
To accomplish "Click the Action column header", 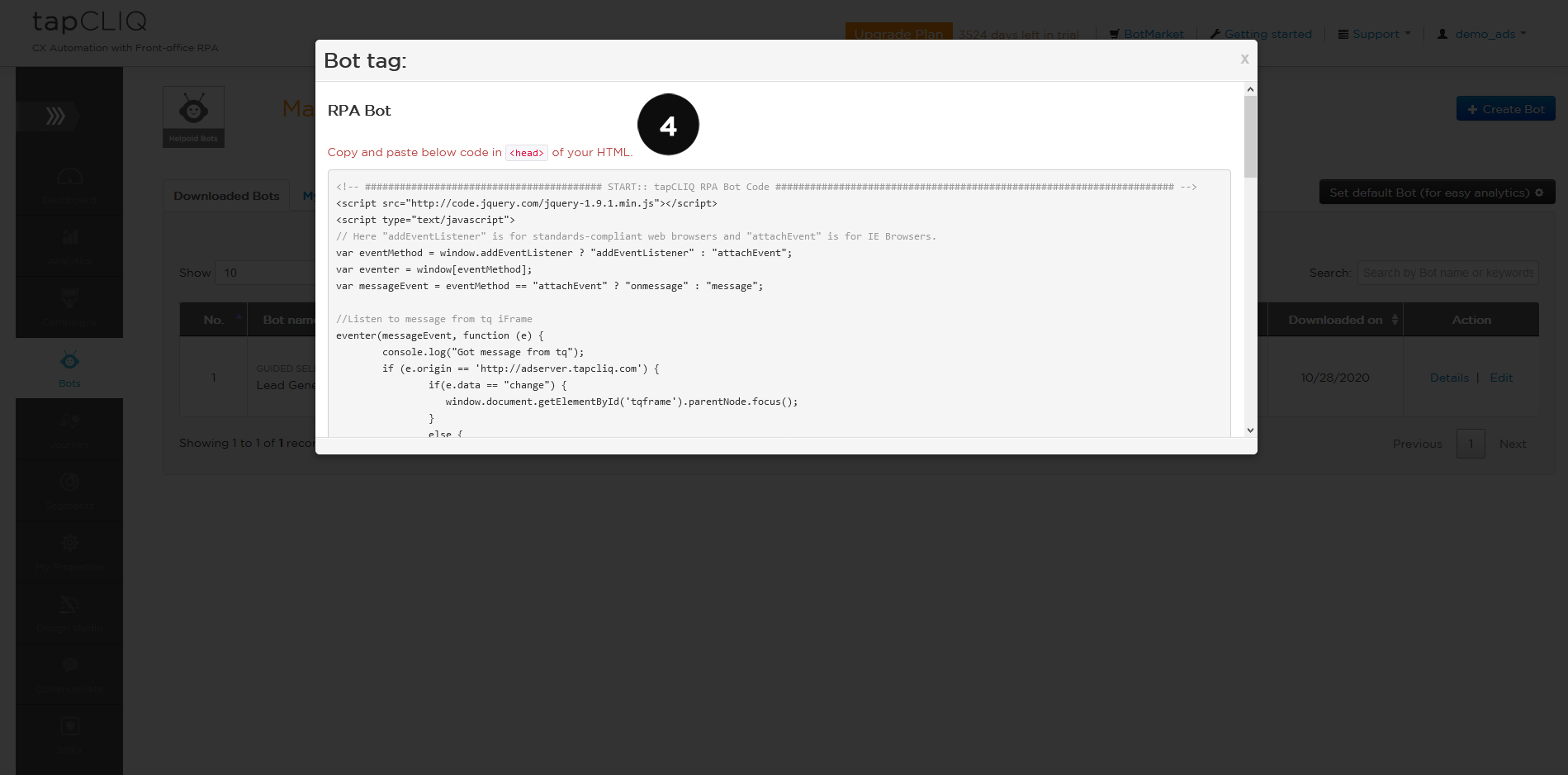I will 1471,320.
